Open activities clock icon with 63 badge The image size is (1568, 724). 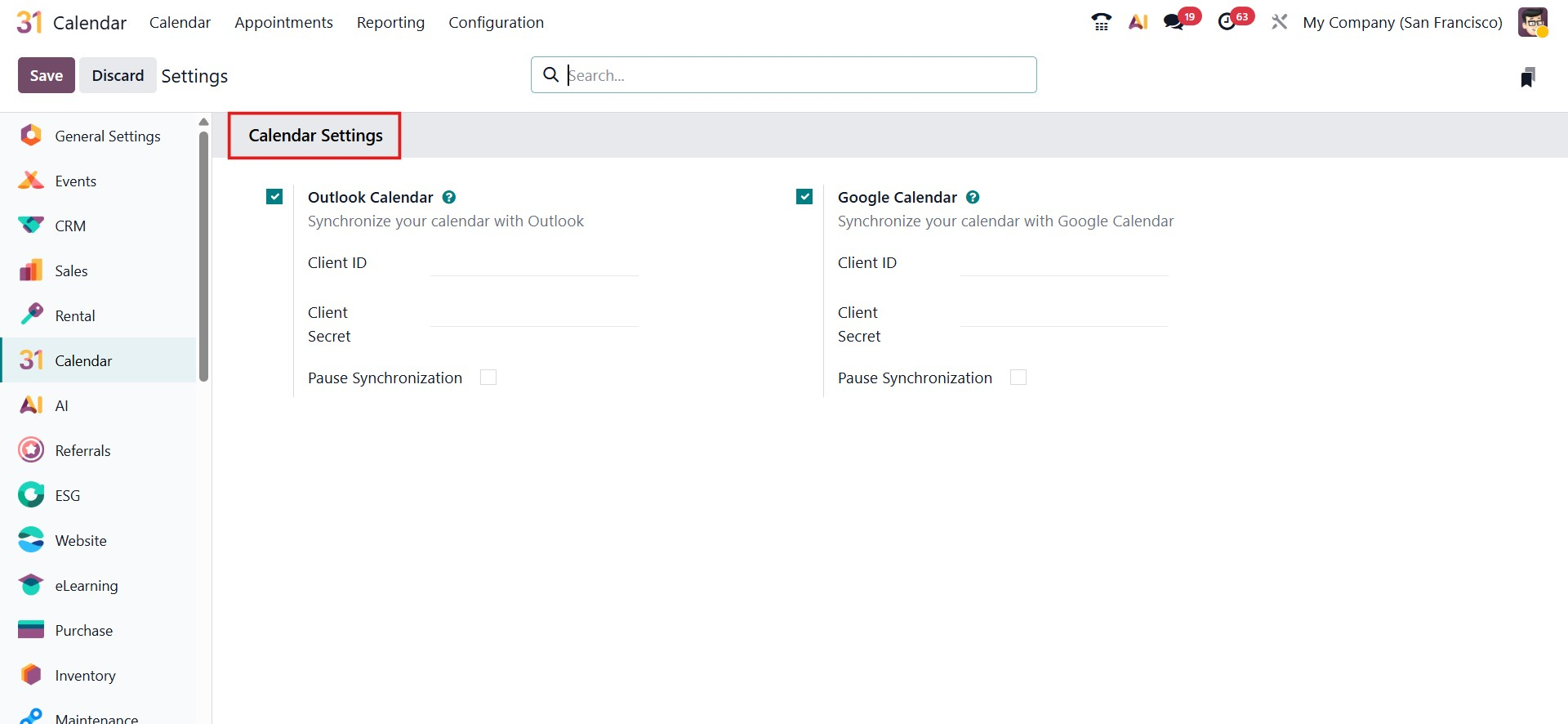(x=1227, y=22)
